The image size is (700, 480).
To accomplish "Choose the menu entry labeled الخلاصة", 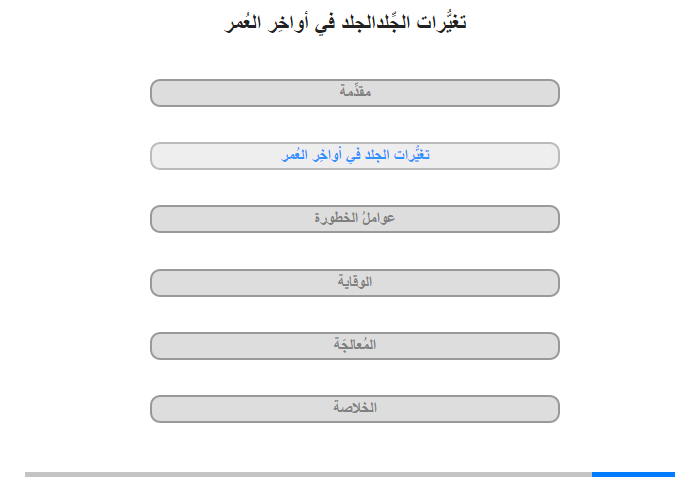I will [x=355, y=408].
